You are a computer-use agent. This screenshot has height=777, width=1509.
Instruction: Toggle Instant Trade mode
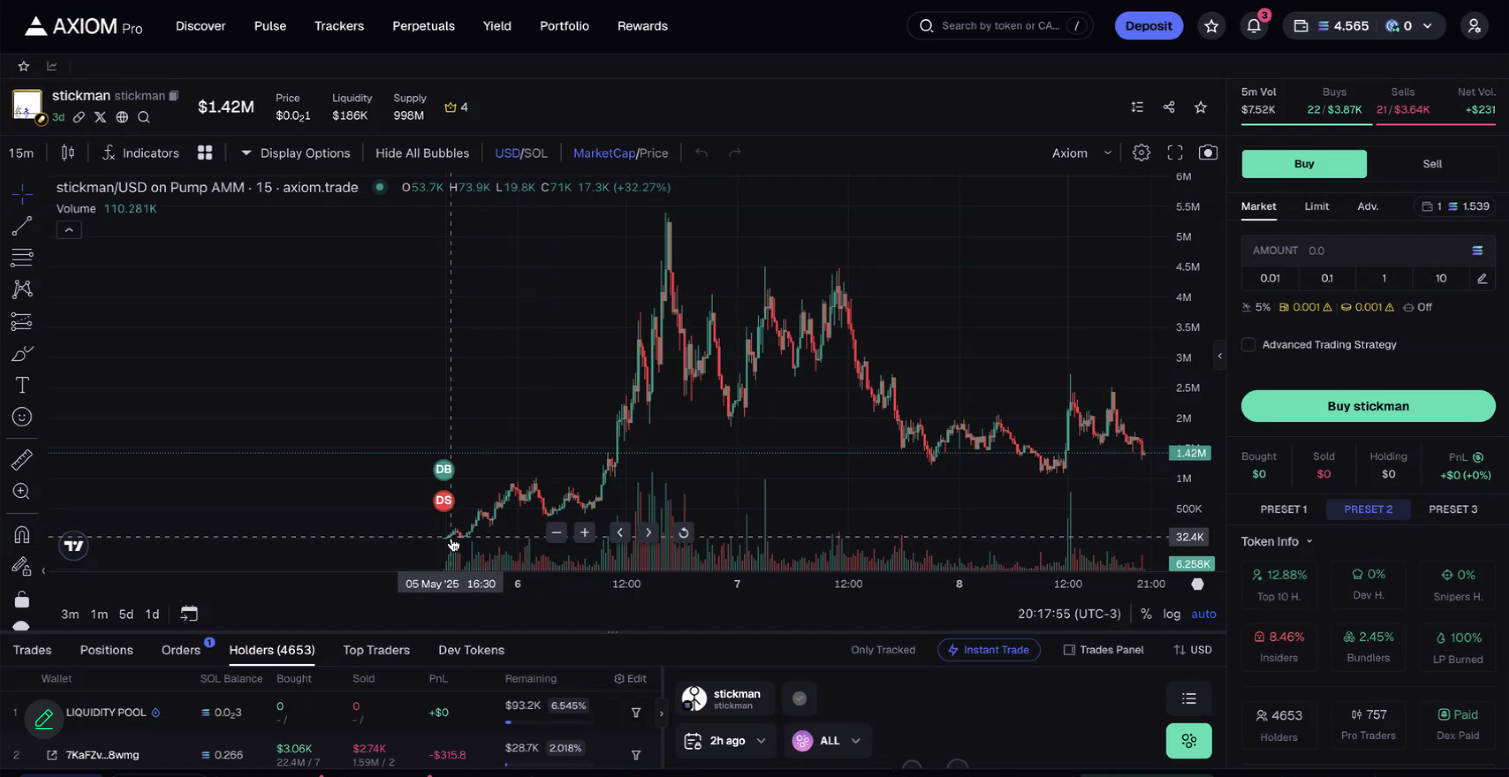989,650
